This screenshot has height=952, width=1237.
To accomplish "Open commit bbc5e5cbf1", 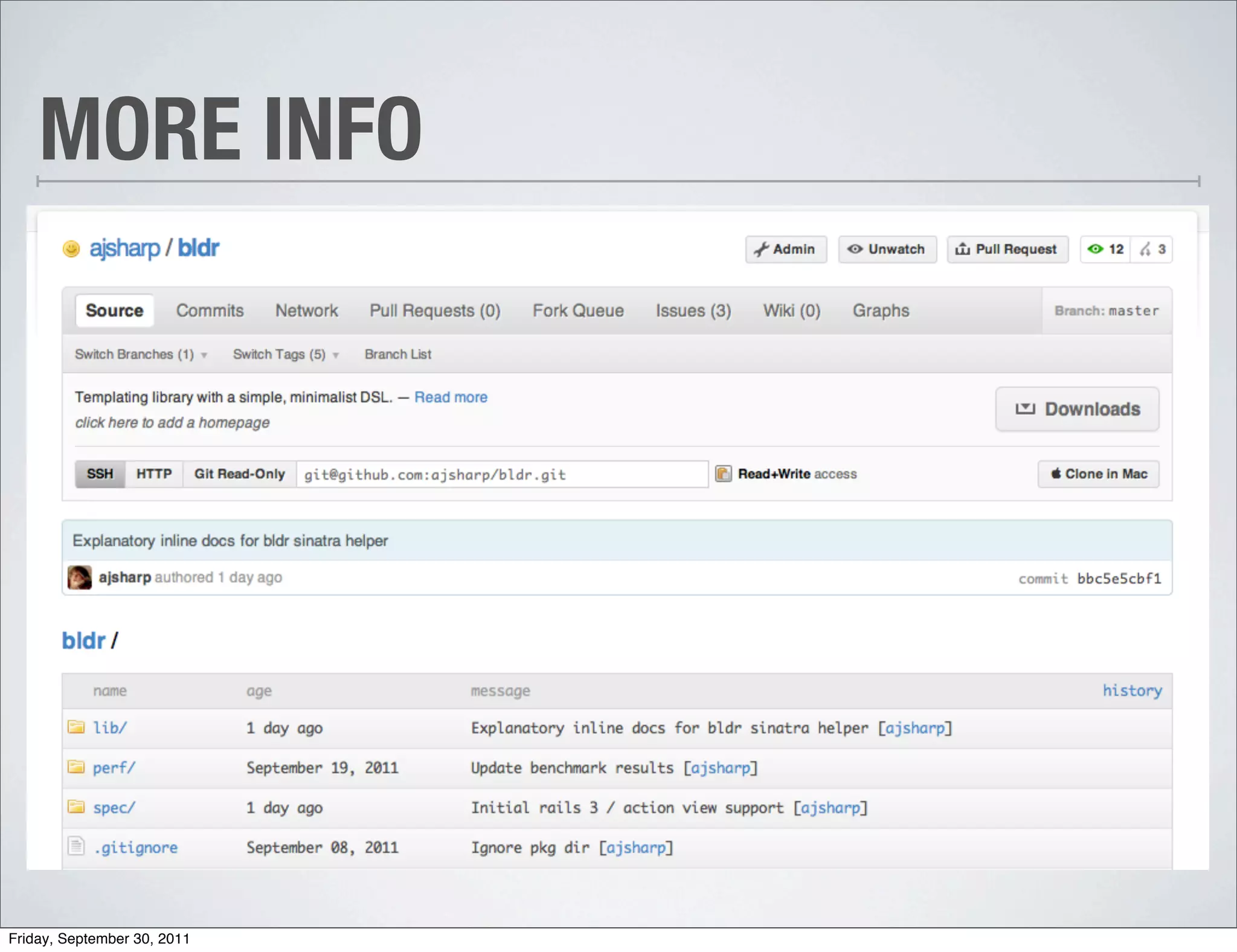I will [1119, 579].
